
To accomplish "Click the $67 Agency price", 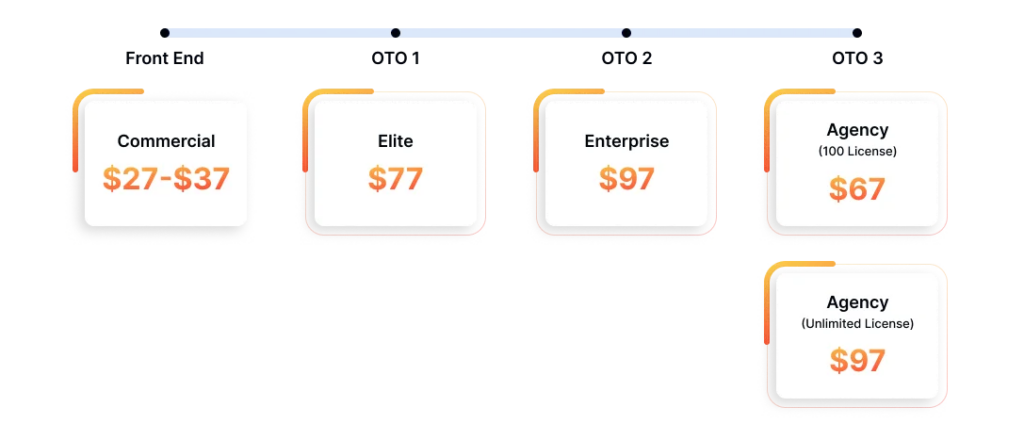I will (x=857, y=189).
